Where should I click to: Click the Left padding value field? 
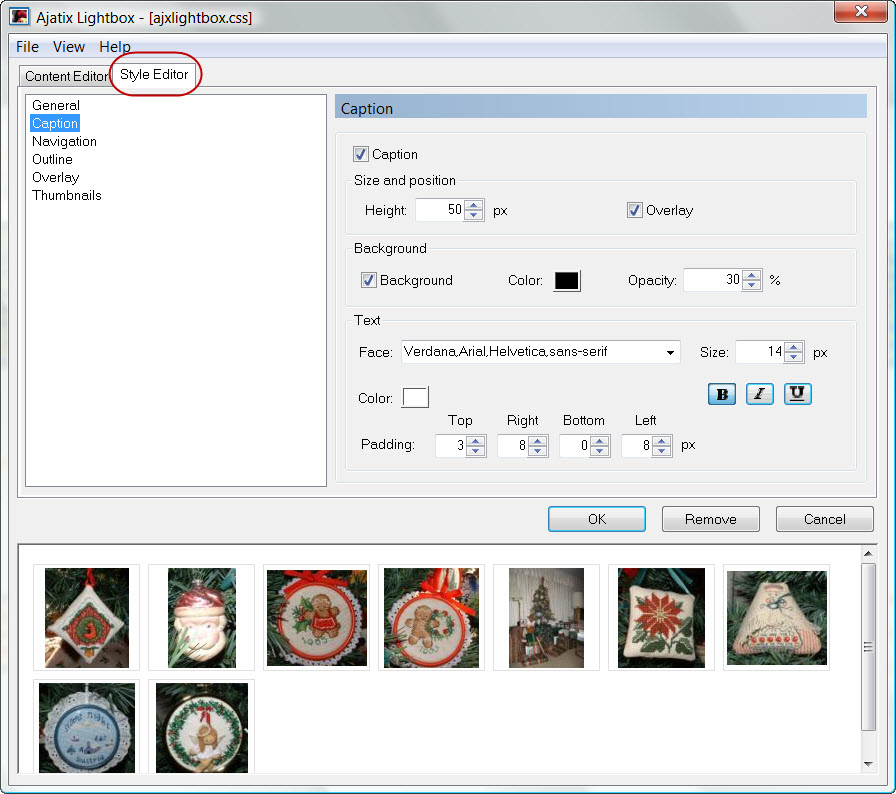point(637,446)
